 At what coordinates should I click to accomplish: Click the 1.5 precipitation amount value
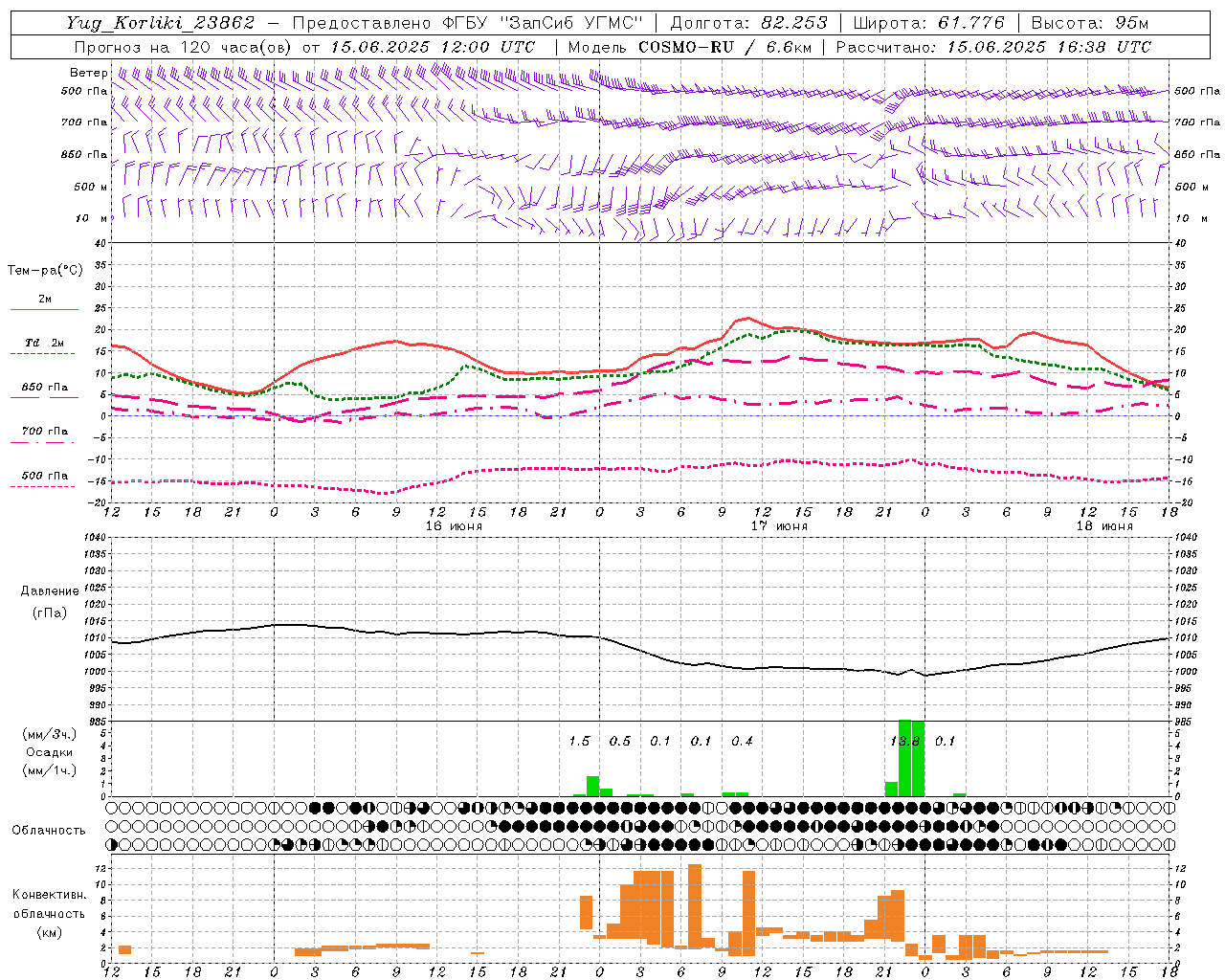pyautogui.click(x=579, y=742)
